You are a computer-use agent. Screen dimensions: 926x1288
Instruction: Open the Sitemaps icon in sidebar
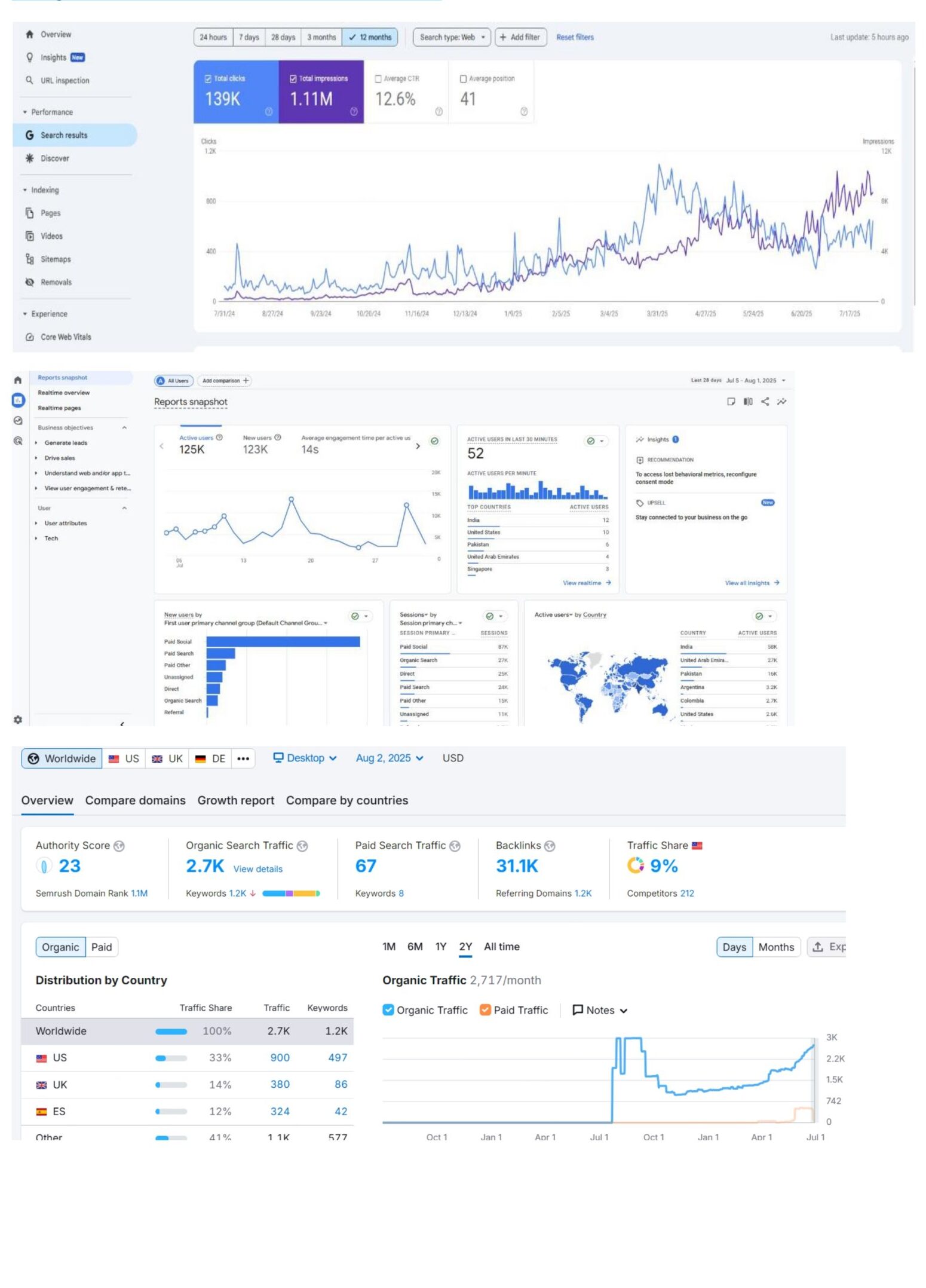pos(29,259)
